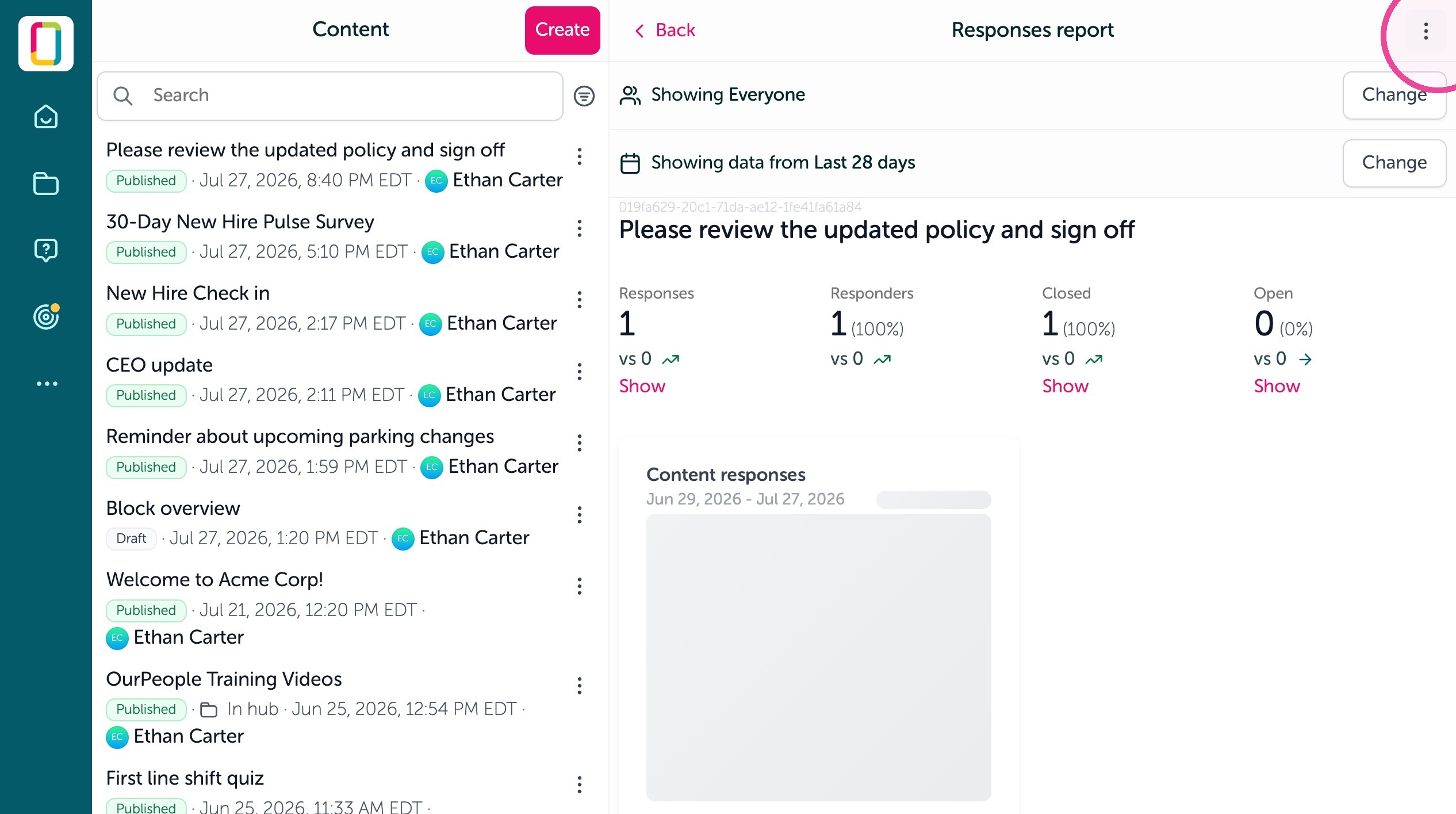Click the OurPeople logo icon
Screen dimensions: 1456x814
(x=46, y=44)
